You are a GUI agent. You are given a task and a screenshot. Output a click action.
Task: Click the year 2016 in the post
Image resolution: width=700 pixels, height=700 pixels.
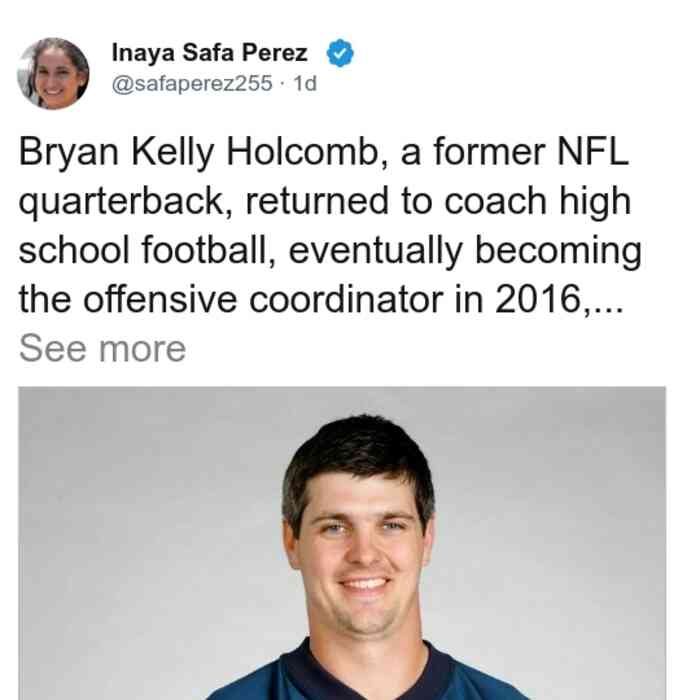[538, 300]
